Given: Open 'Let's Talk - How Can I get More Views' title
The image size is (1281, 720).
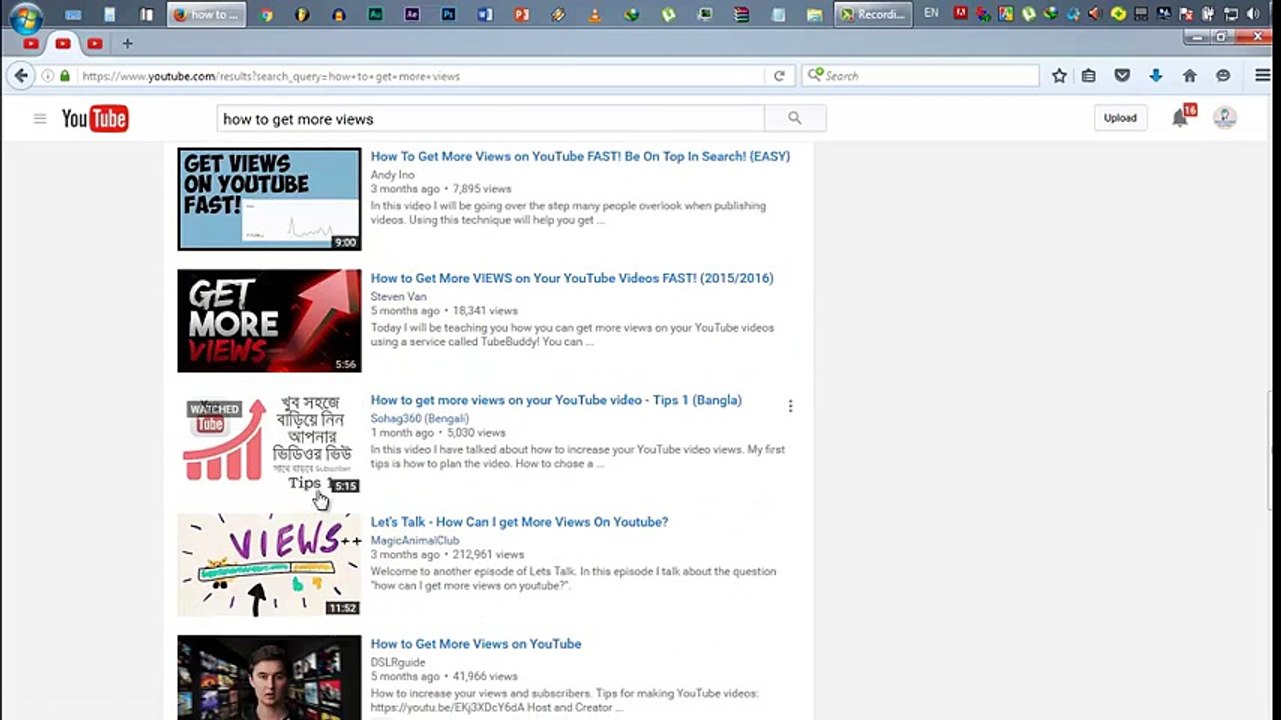Looking at the screenshot, I should [x=519, y=522].
